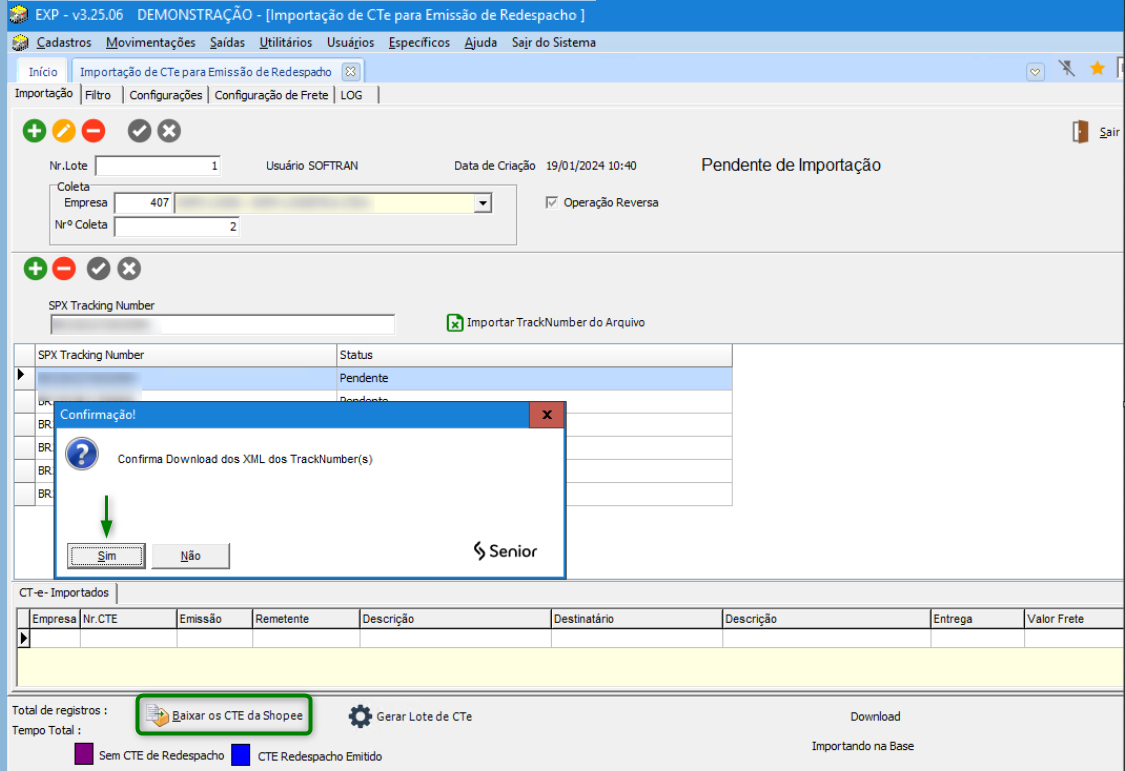1125x771 pixels.
Task: Click the question mark icon in the dialog
Action: 82,455
